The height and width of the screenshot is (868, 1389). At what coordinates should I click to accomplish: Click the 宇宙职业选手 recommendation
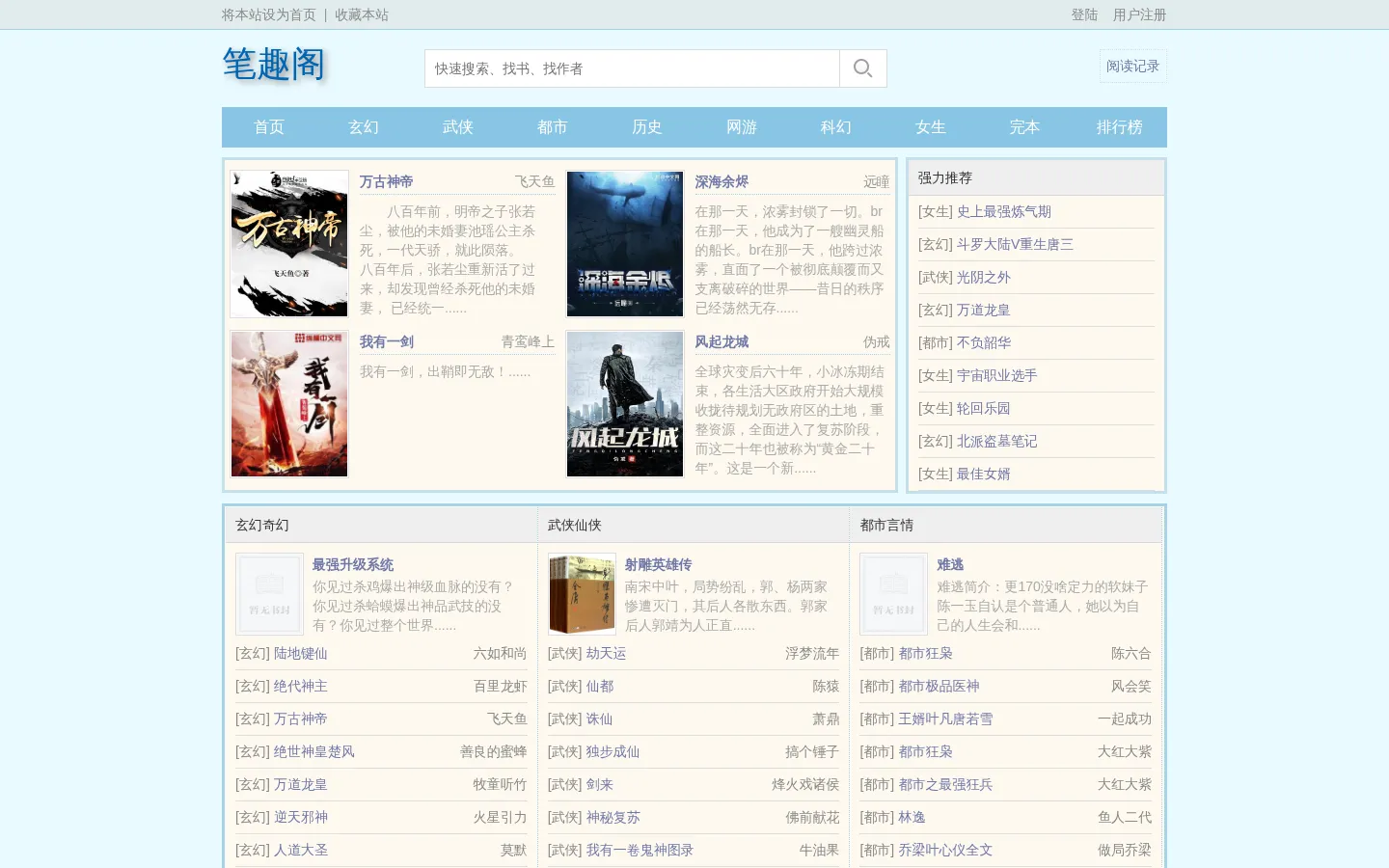click(x=997, y=375)
